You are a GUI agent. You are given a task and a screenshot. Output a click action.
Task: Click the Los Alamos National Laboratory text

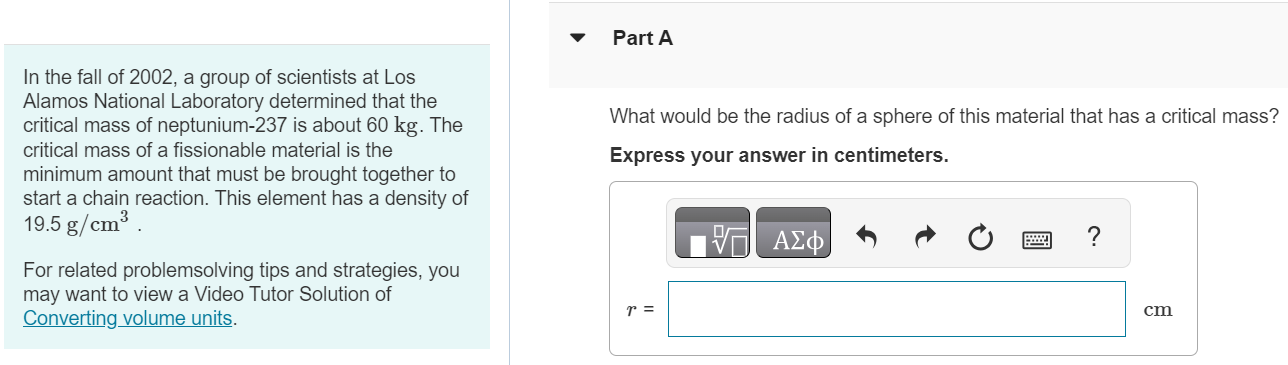point(230,89)
